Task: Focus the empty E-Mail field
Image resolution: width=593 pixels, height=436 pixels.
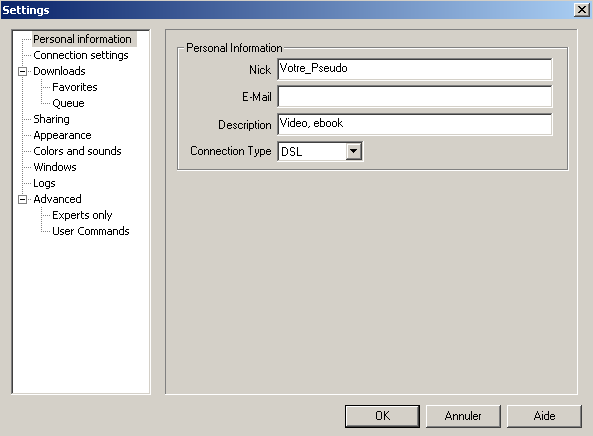Action: click(414, 97)
